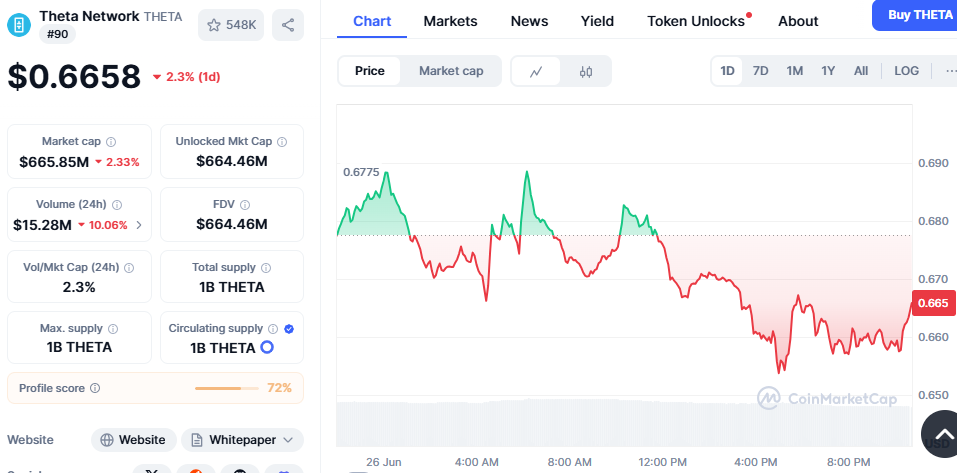Image resolution: width=957 pixels, height=473 pixels.
Task: Open Circulating supply info icon
Action: pyautogui.click(x=273, y=328)
